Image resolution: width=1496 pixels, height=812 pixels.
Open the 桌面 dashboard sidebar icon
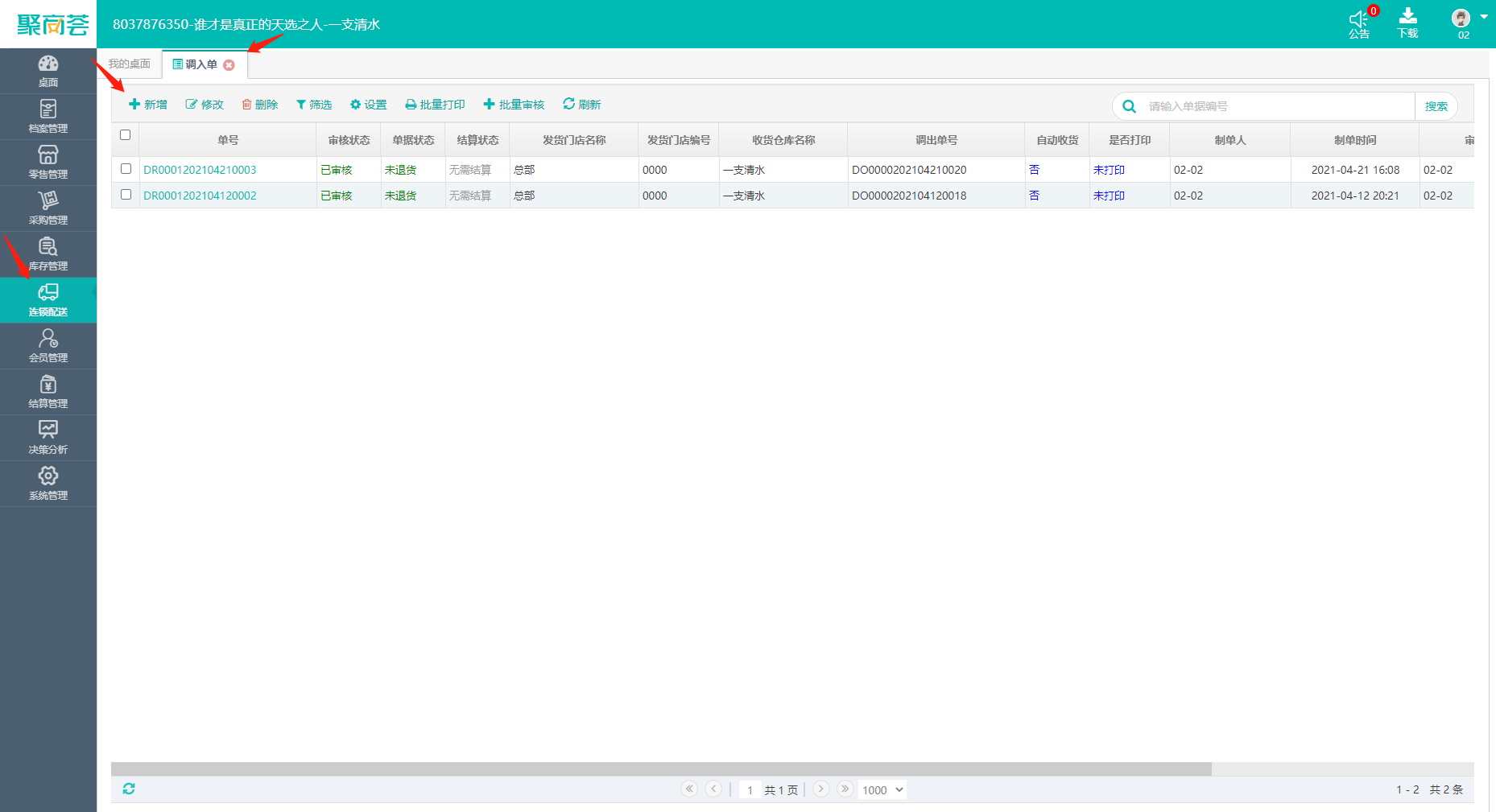(x=48, y=71)
